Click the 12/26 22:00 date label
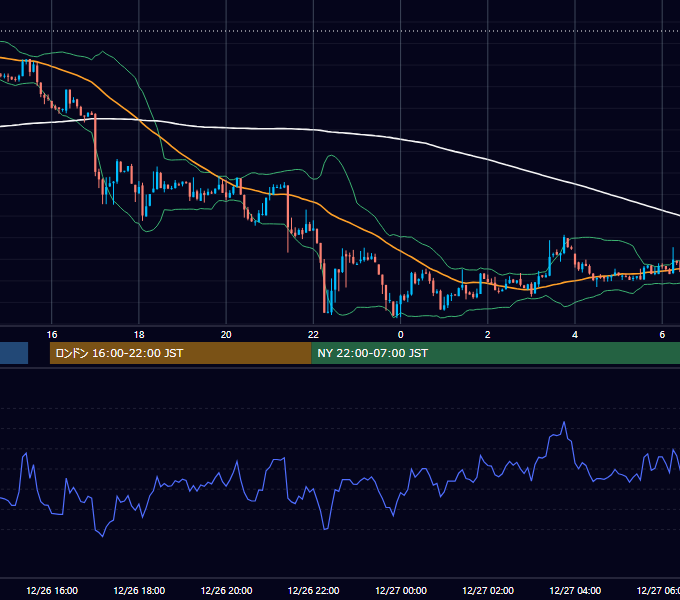680x600 pixels. pos(314,590)
